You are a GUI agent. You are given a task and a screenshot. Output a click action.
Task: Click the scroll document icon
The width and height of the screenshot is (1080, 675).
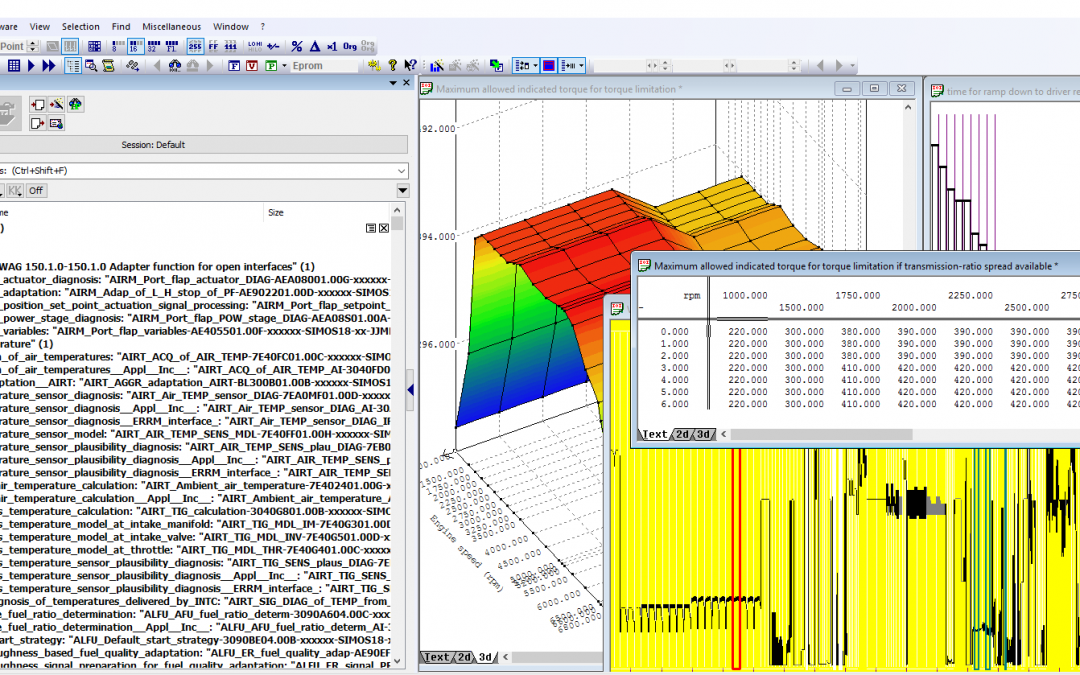(x=108, y=65)
